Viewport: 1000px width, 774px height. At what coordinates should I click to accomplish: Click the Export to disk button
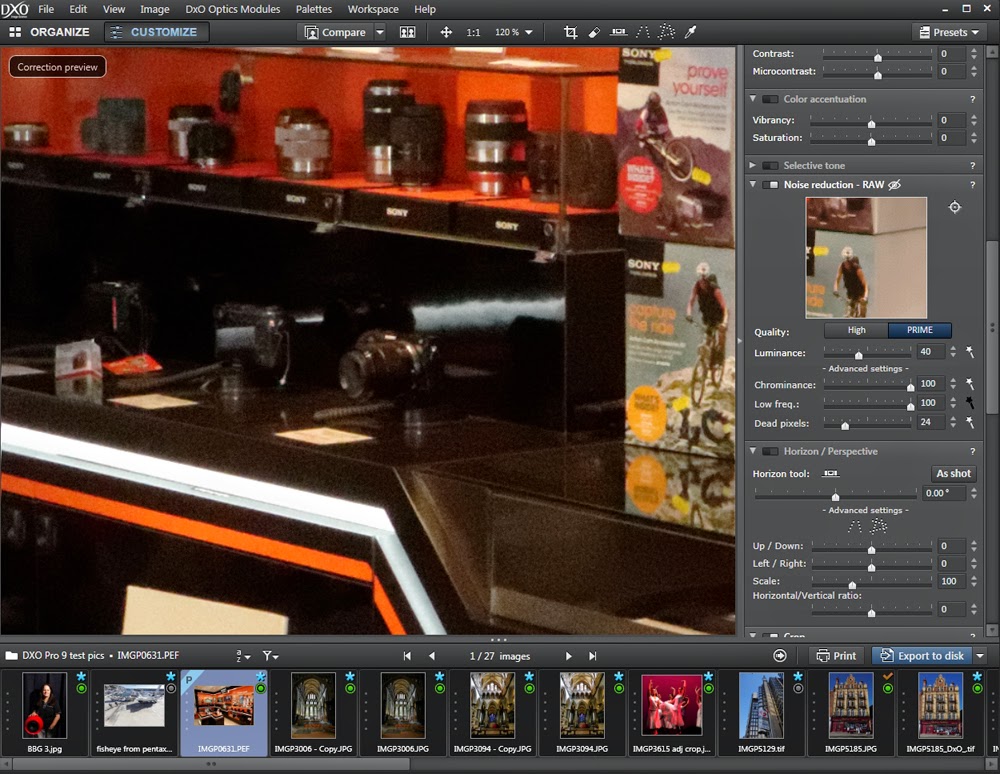coord(922,655)
